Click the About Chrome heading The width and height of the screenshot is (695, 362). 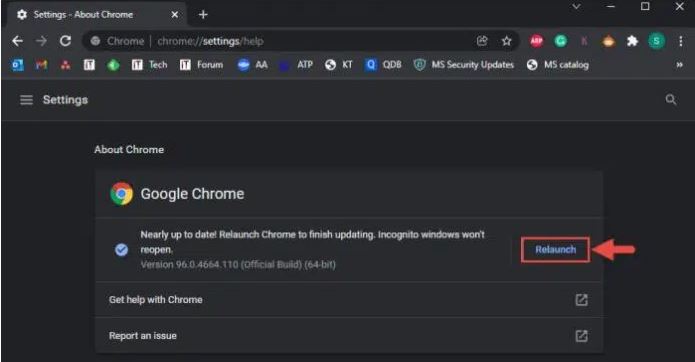pyautogui.click(x=129, y=150)
